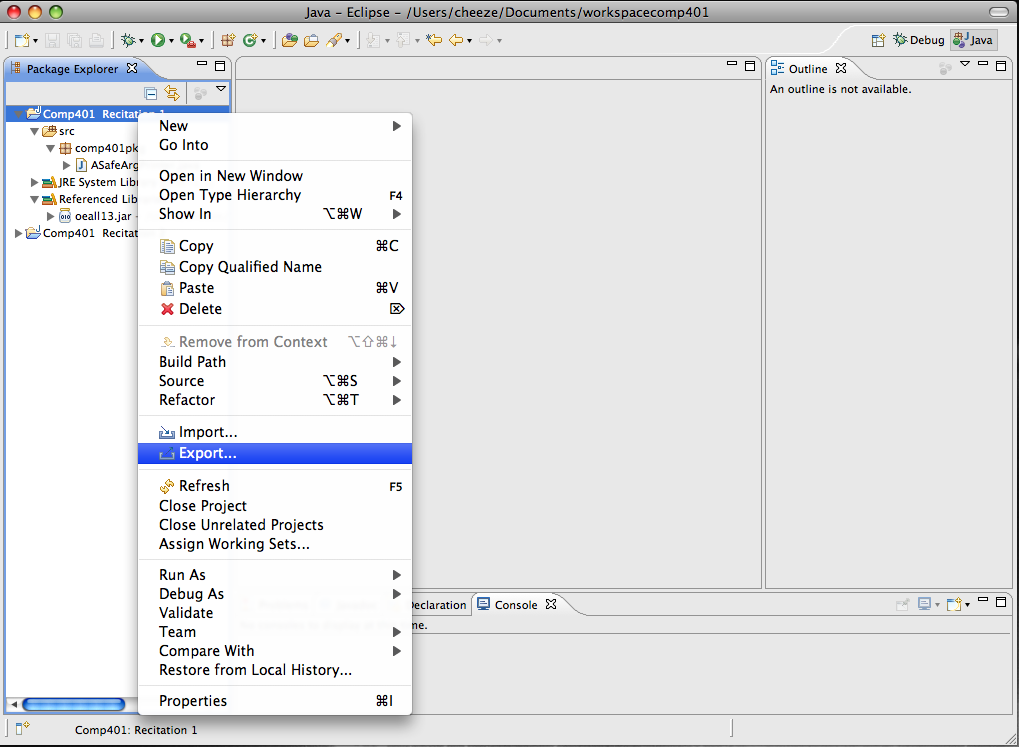
Task: Maximize the Package Explorer view
Action: [220, 66]
